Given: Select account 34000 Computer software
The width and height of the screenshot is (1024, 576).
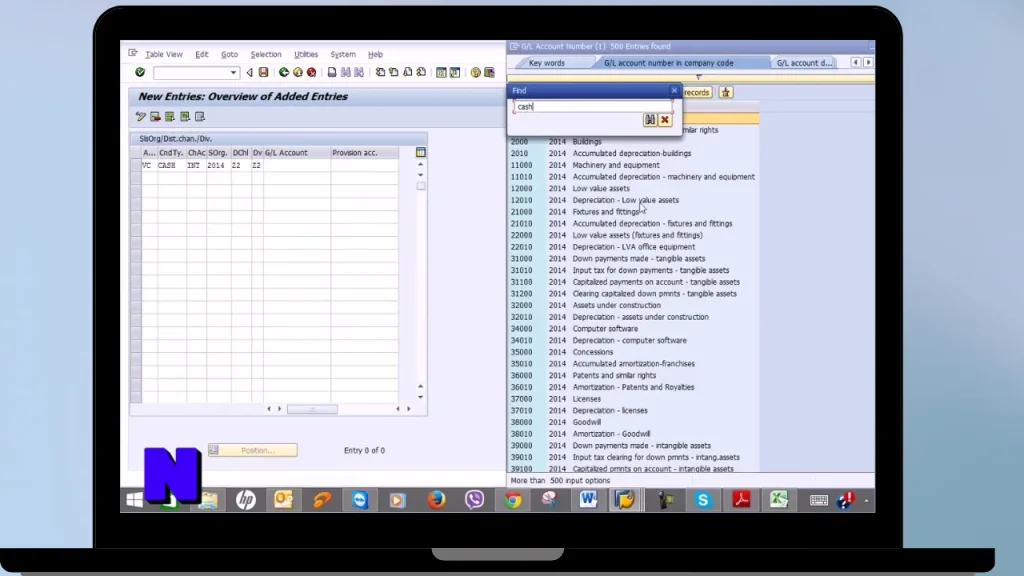Looking at the screenshot, I should coord(573,329).
